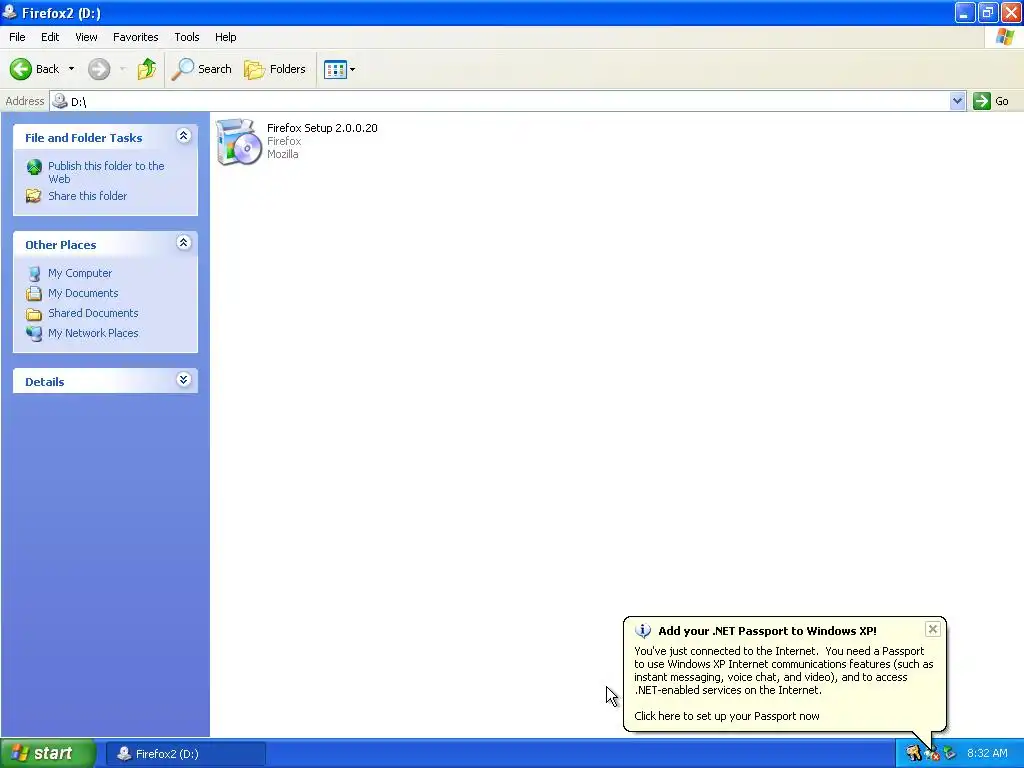Viewport: 1024px width, 768px height.
Task: Click the Other Places heading text
Action: tap(61, 245)
